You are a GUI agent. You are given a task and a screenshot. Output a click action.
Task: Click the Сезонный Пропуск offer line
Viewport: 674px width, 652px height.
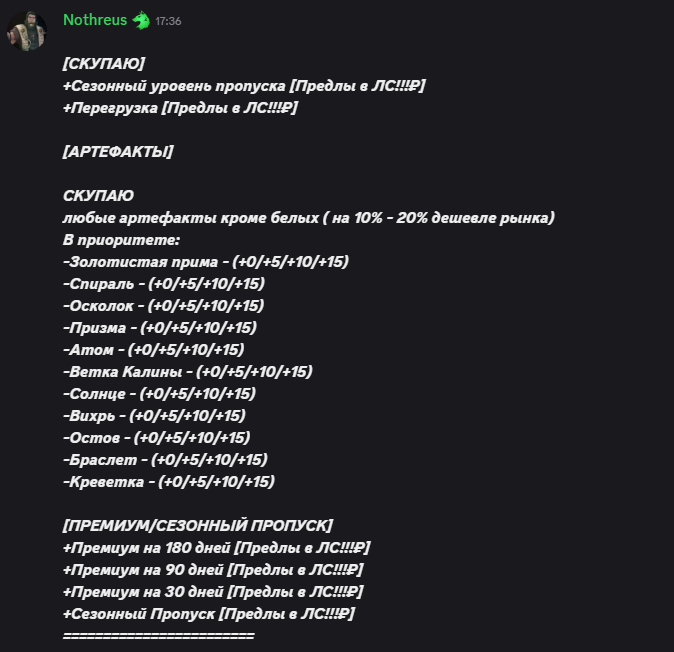pyautogui.click(x=209, y=613)
